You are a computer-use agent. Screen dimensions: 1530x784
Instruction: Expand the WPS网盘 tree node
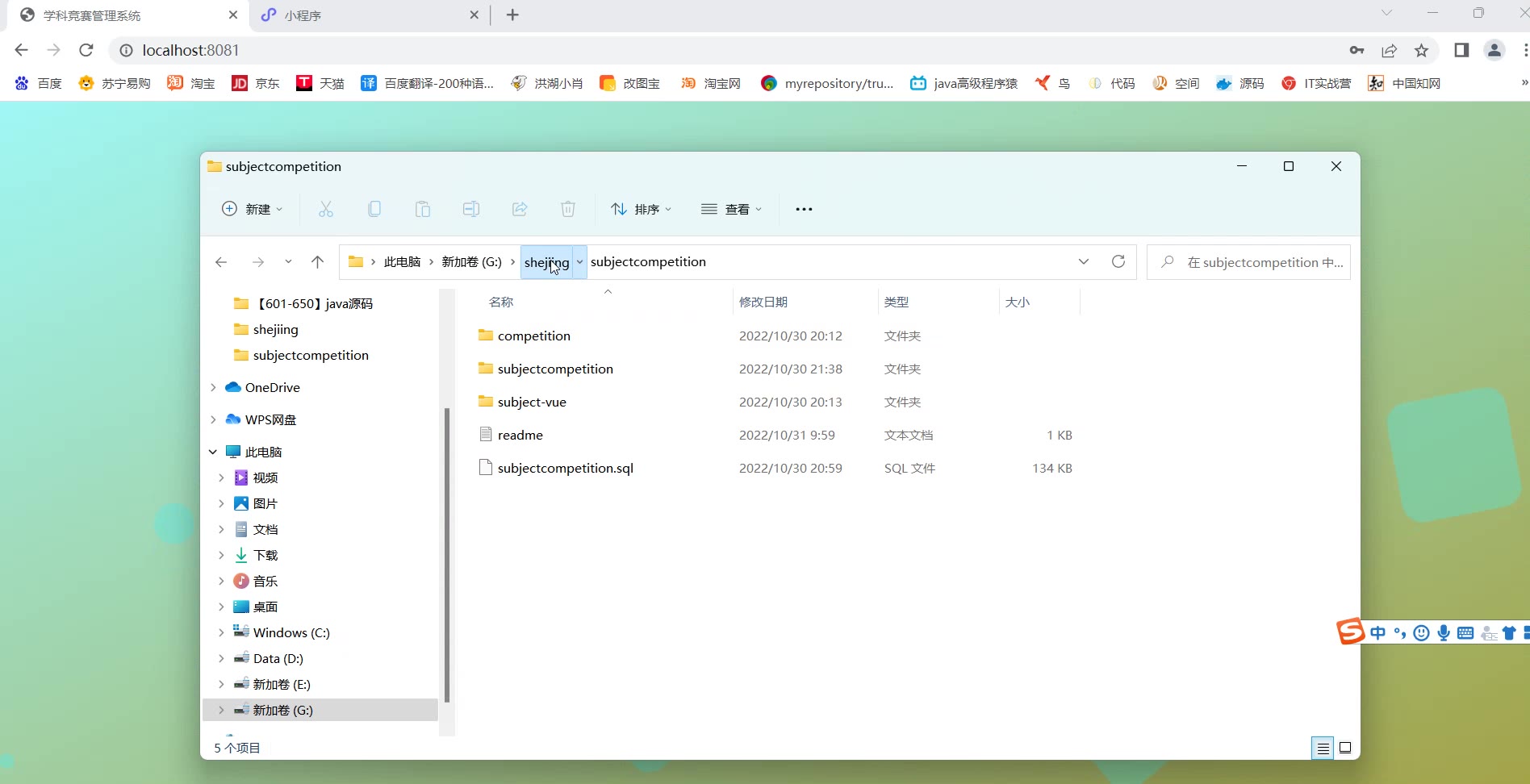click(213, 420)
